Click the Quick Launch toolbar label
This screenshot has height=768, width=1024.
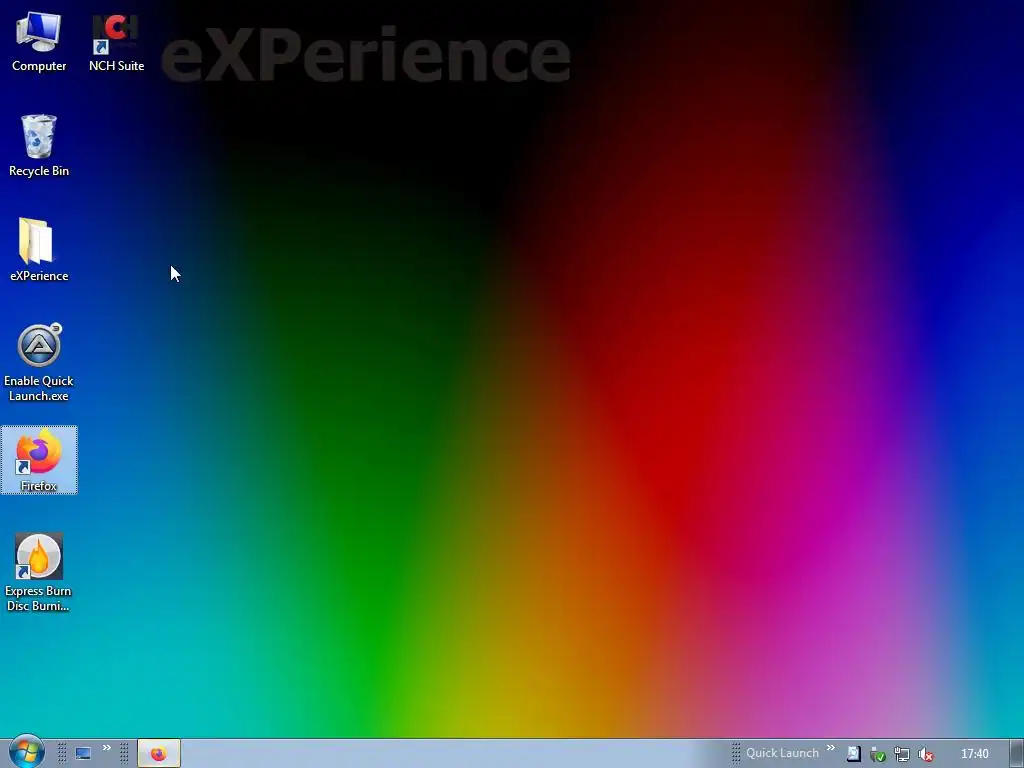[782, 753]
